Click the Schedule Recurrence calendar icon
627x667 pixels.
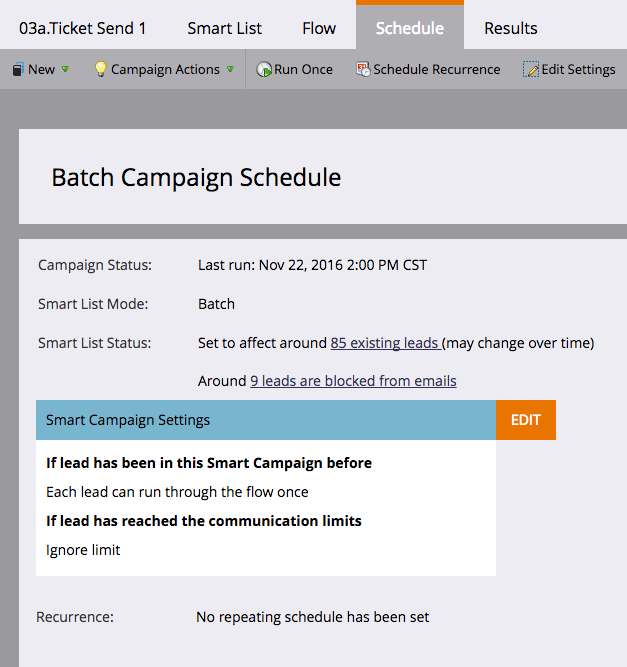click(363, 70)
